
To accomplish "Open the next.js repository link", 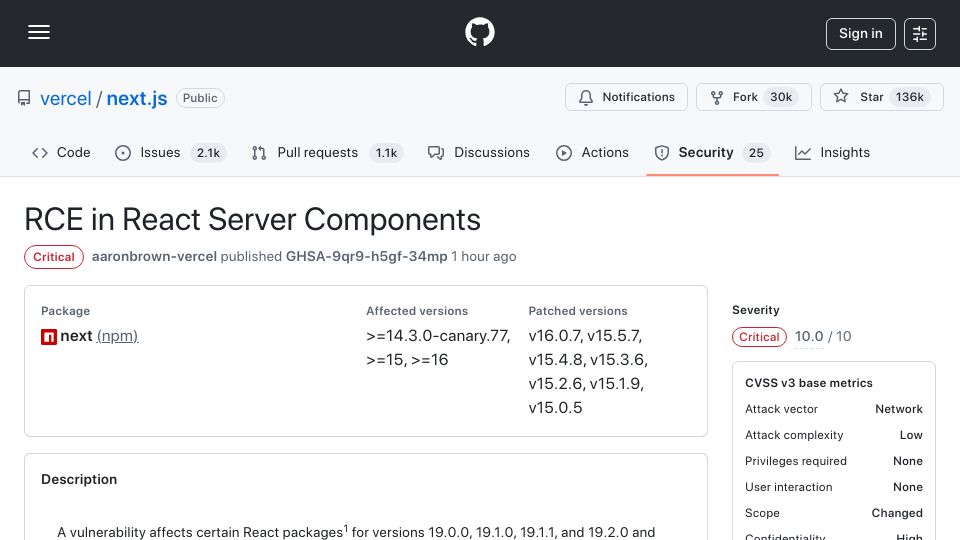I will pyautogui.click(x=137, y=99).
